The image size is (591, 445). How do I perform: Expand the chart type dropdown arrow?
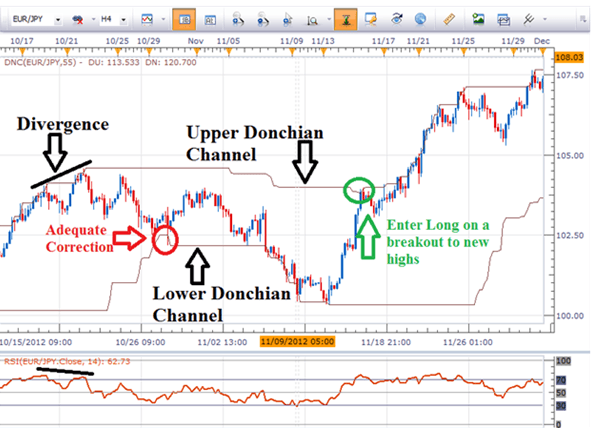point(163,19)
